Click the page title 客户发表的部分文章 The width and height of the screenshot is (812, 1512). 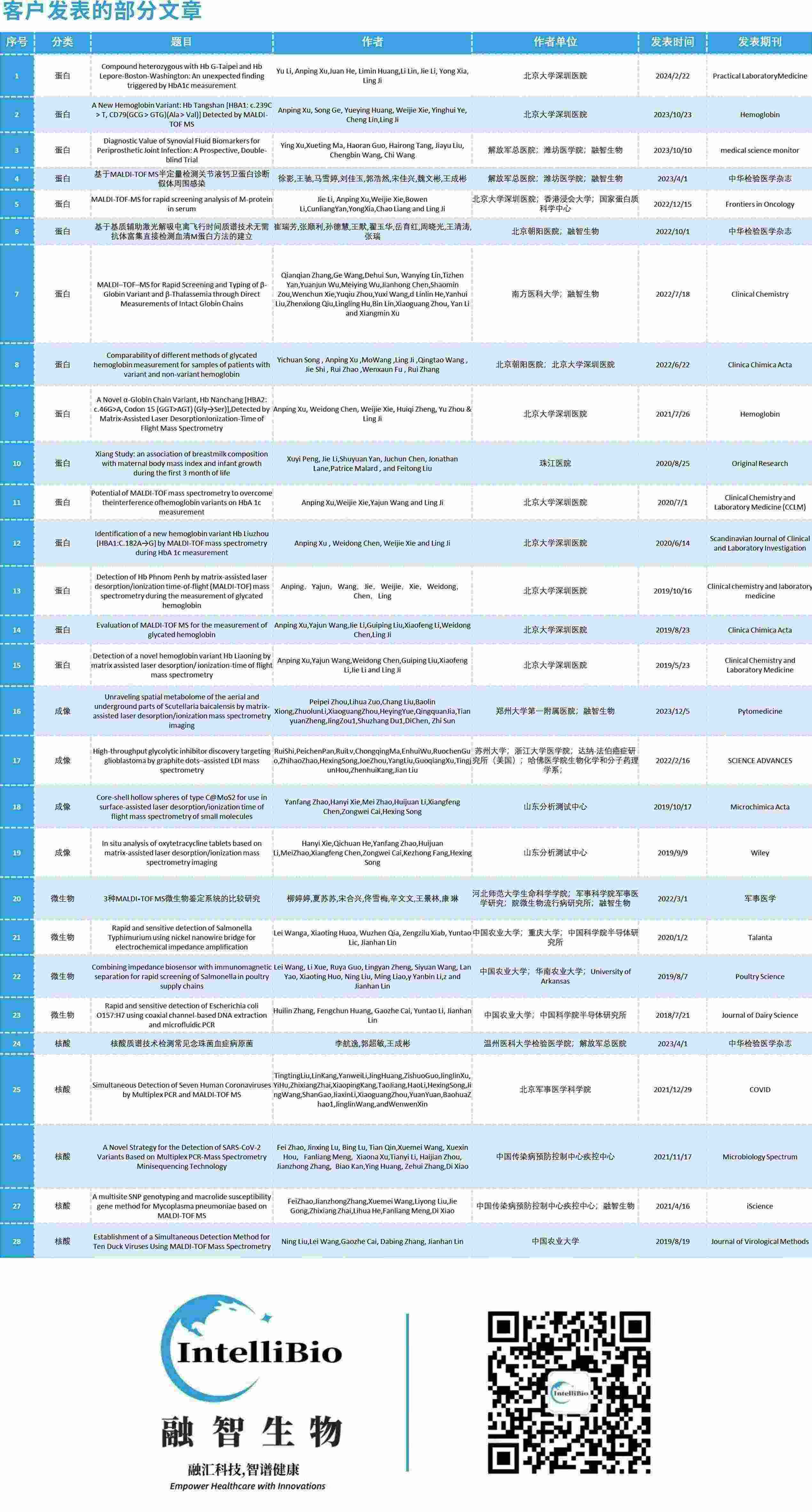point(102,12)
